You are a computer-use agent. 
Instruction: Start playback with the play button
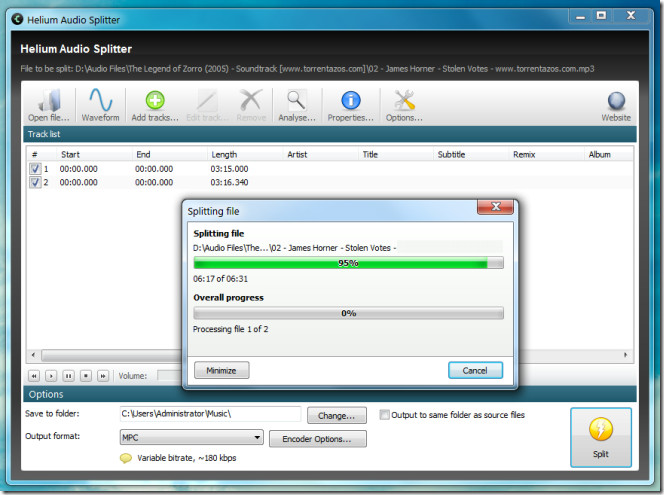(x=51, y=376)
